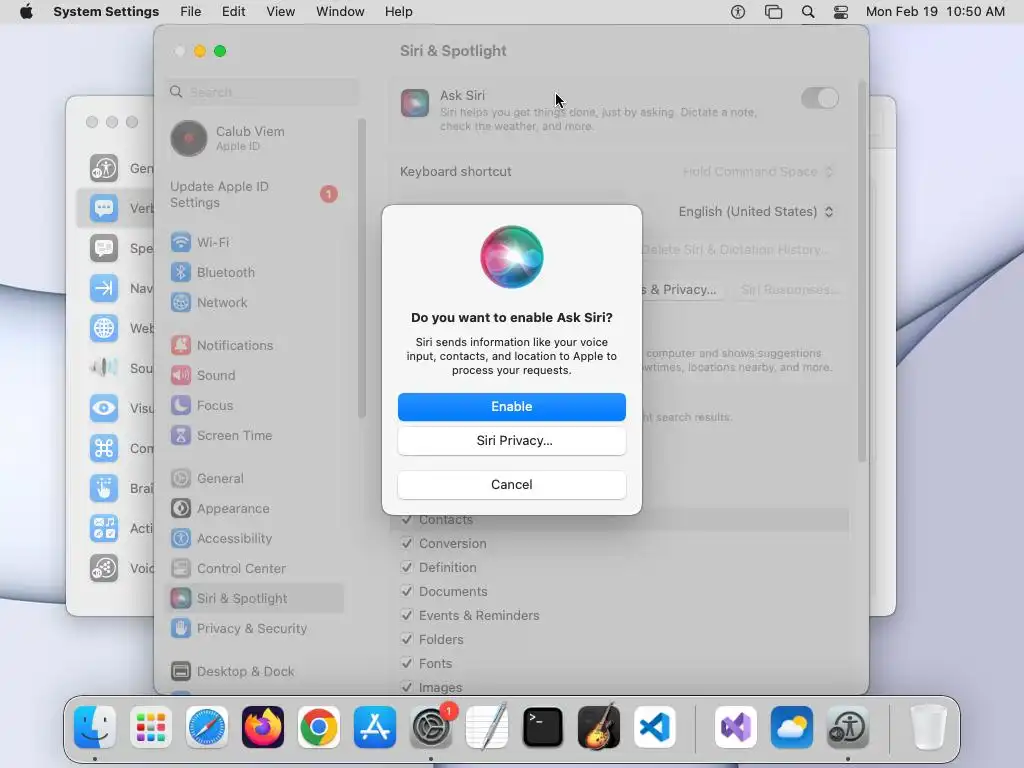Open App Store from the Dock
The width and height of the screenshot is (1024, 768).
point(375,727)
